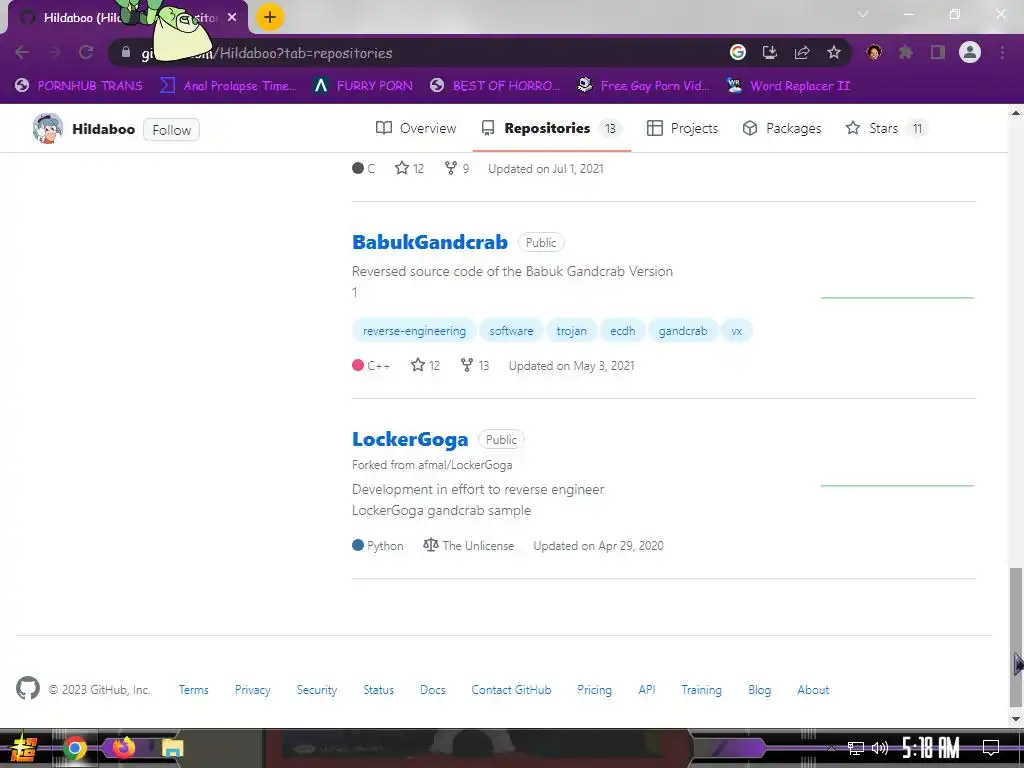Open the Privacy footer link
Viewport: 1024px width, 768px height.
point(252,690)
